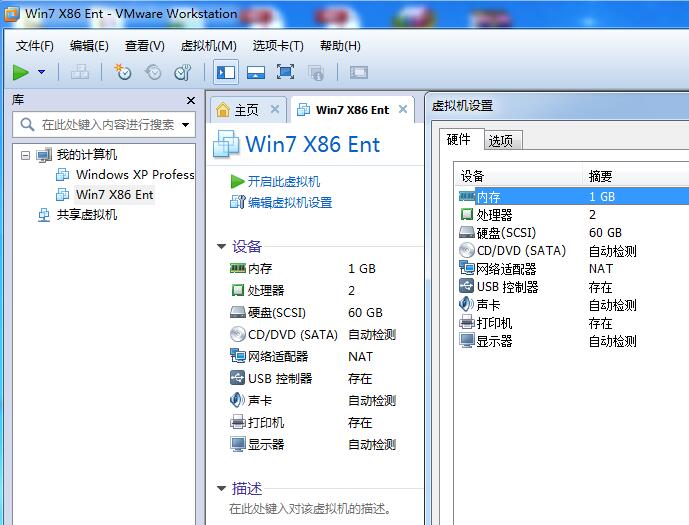Open the snapshot manager icon
The width and height of the screenshot is (689, 525).
click(182, 72)
